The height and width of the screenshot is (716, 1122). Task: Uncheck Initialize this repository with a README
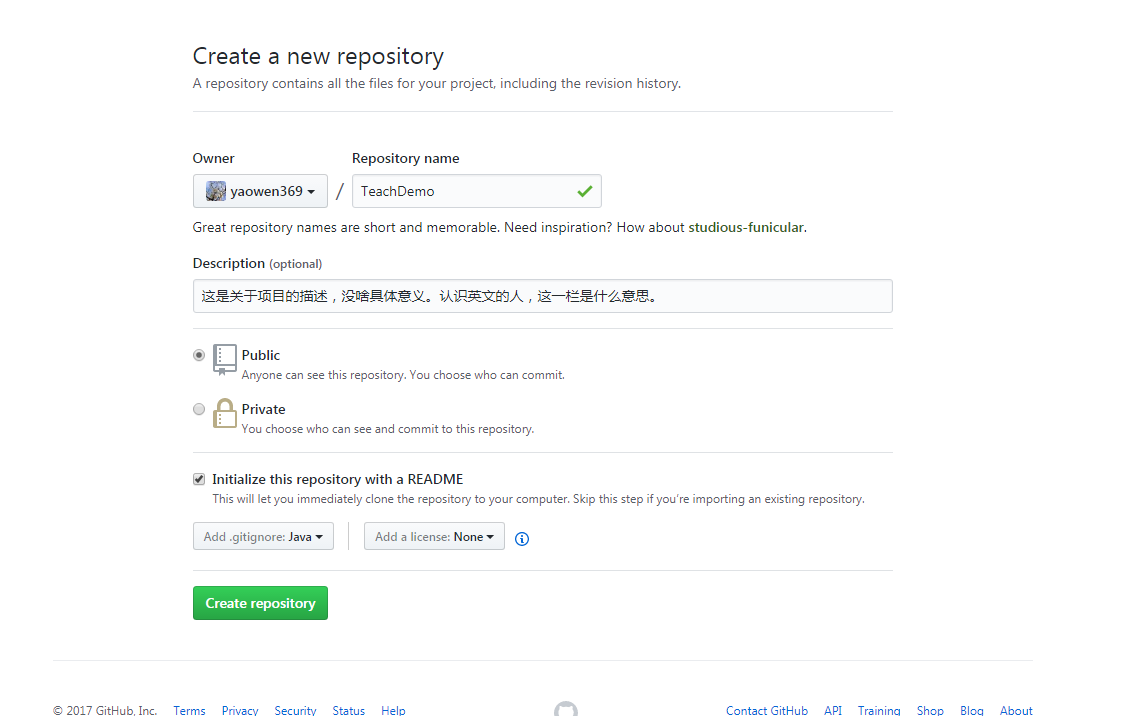coord(199,479)
